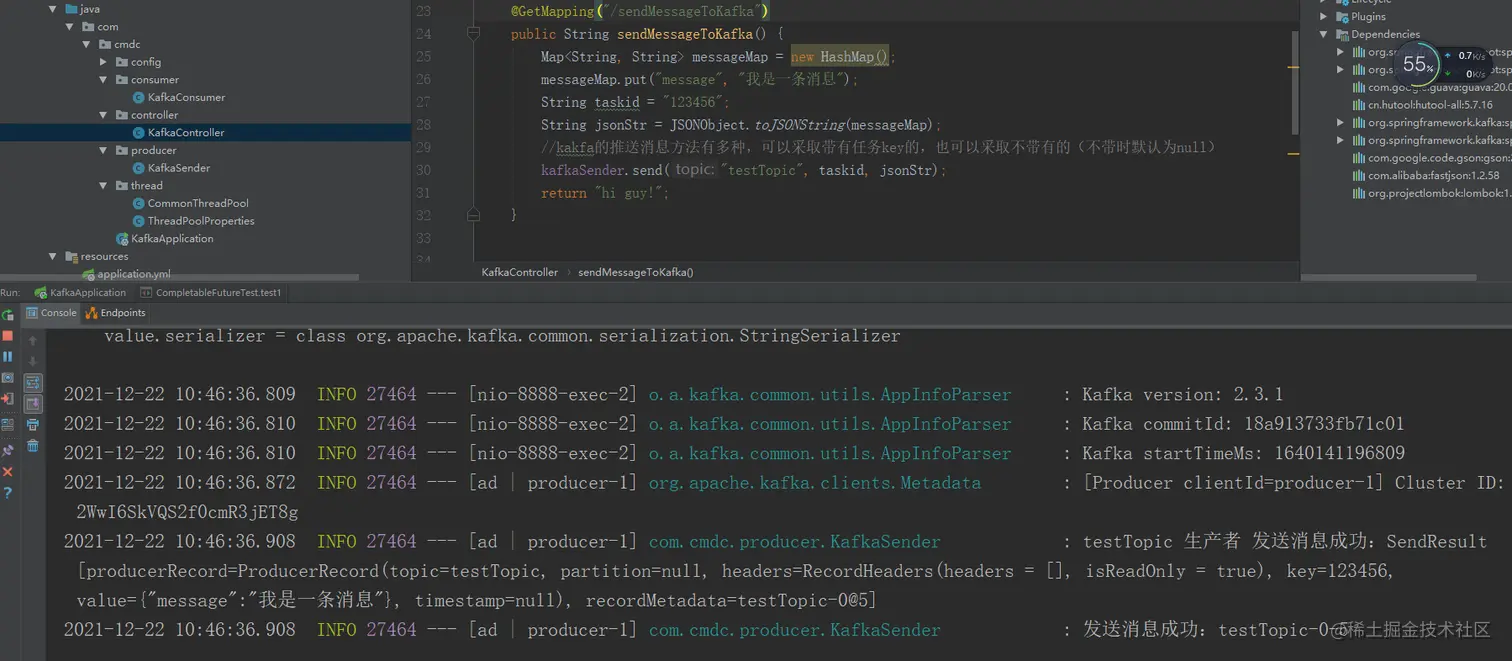
Task: Click the editor's vertical scrollbar
Action: point(1295,82)
